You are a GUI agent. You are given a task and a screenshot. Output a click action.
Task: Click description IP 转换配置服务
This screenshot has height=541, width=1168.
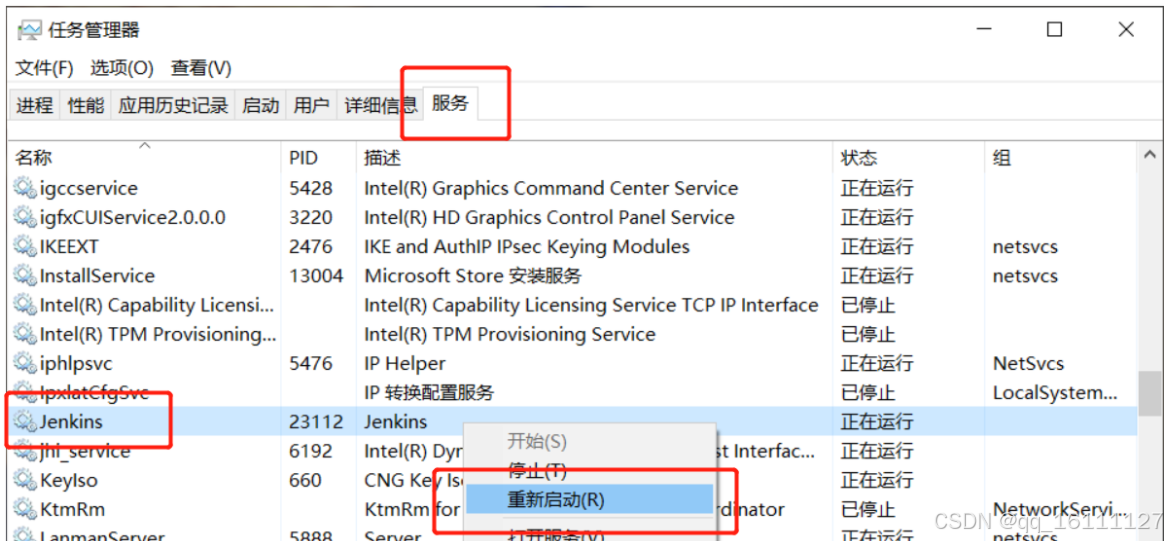tap(429, 393)
